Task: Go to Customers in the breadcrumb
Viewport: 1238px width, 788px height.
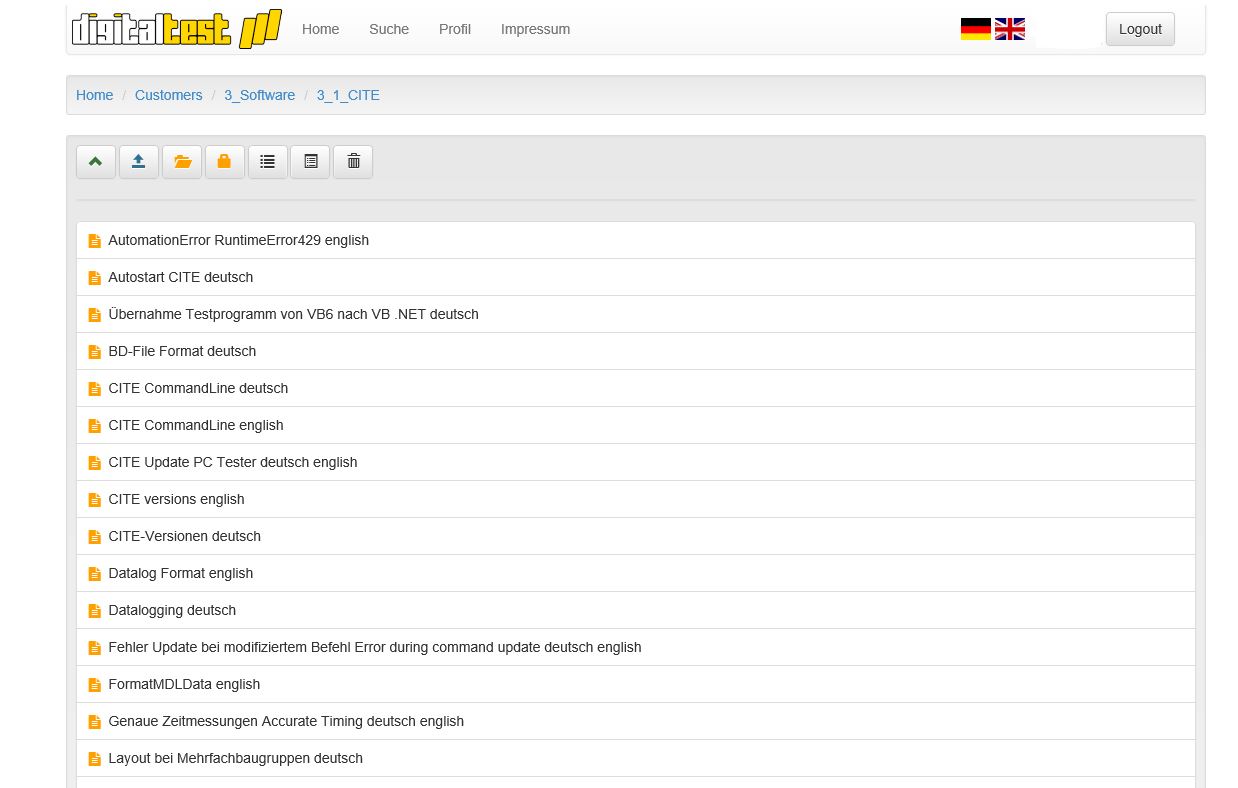Action: [169, 95]
